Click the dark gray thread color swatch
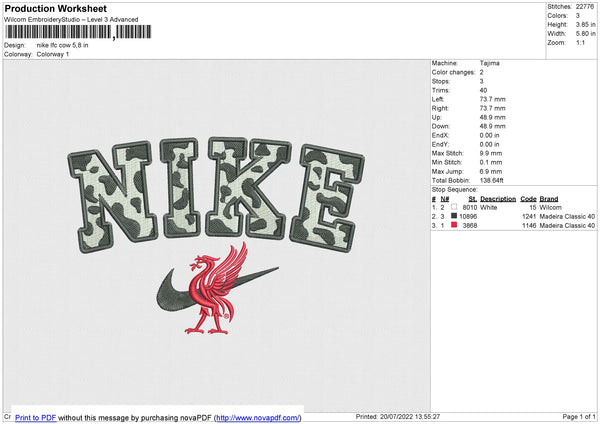Image resolution: width=600 pixels, height=424 pixels. click(454, 216)
